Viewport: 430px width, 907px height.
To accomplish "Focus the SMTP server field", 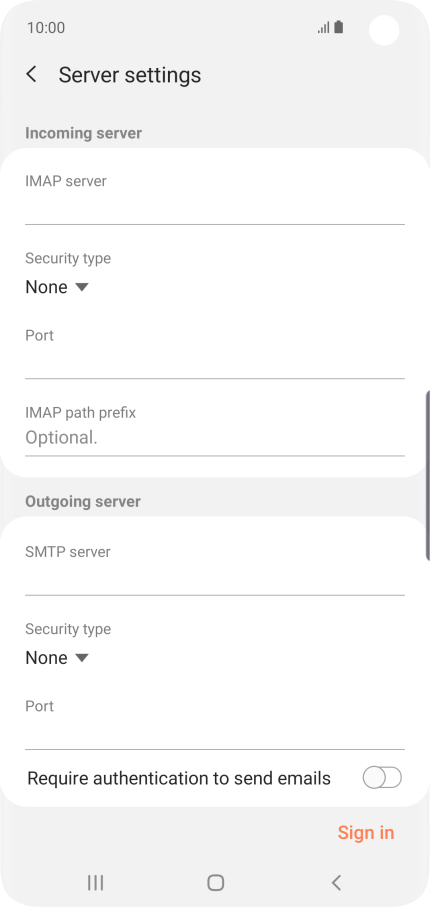I will (x=215, y=579).
